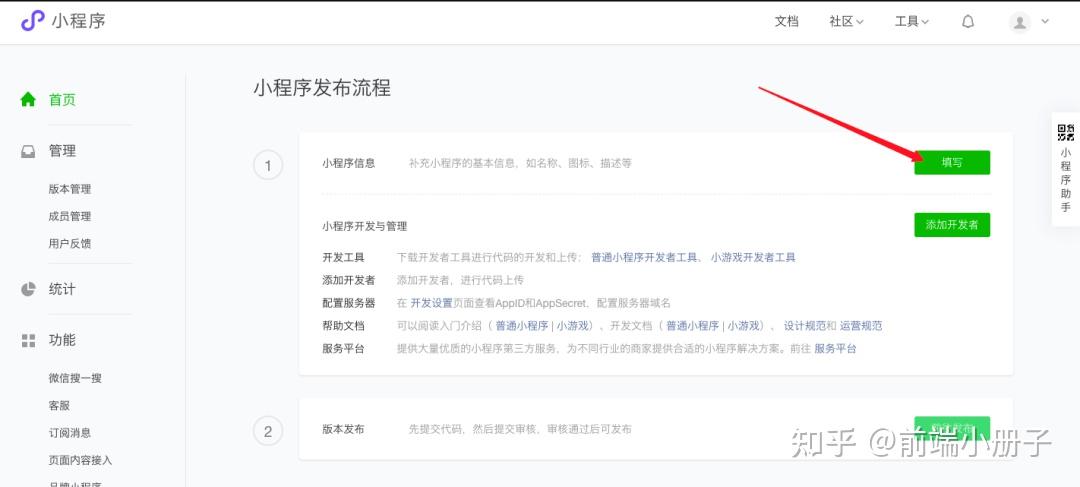The width and height of the screenshot is (1080, 487).
Task: Open 页面内容接入 in the sidebar
Action: click(x=80, y=460)
